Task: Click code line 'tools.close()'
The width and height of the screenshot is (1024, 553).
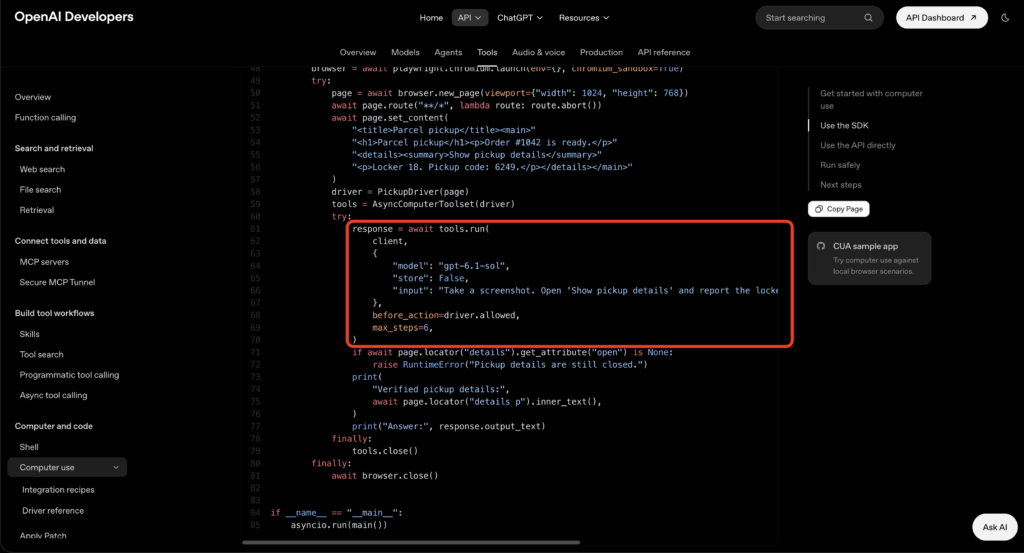Action: click(385, 451)
